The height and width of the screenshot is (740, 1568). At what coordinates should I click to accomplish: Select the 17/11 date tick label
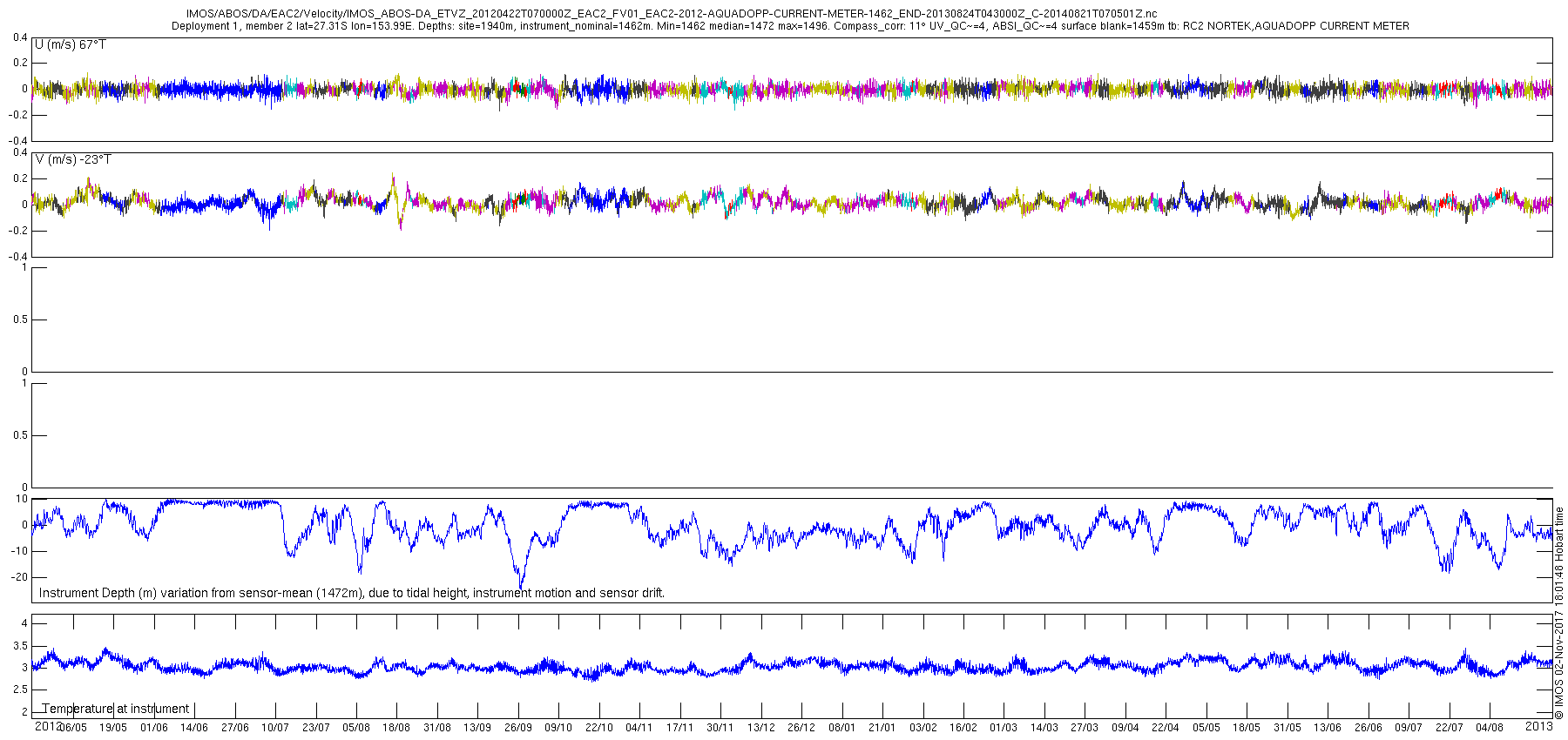680,728
